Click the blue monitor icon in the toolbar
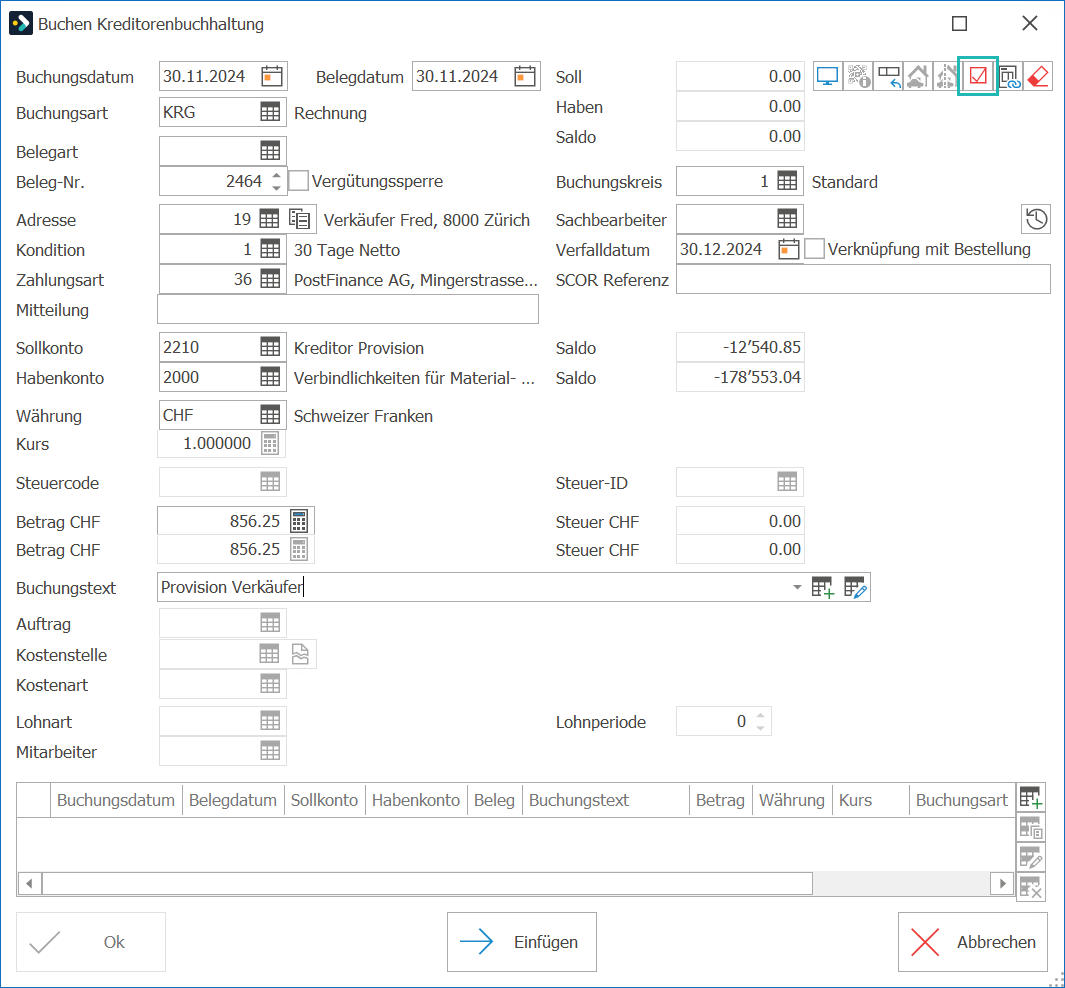This screenshot has width=1065, height=988. click(x=827, y=76)
